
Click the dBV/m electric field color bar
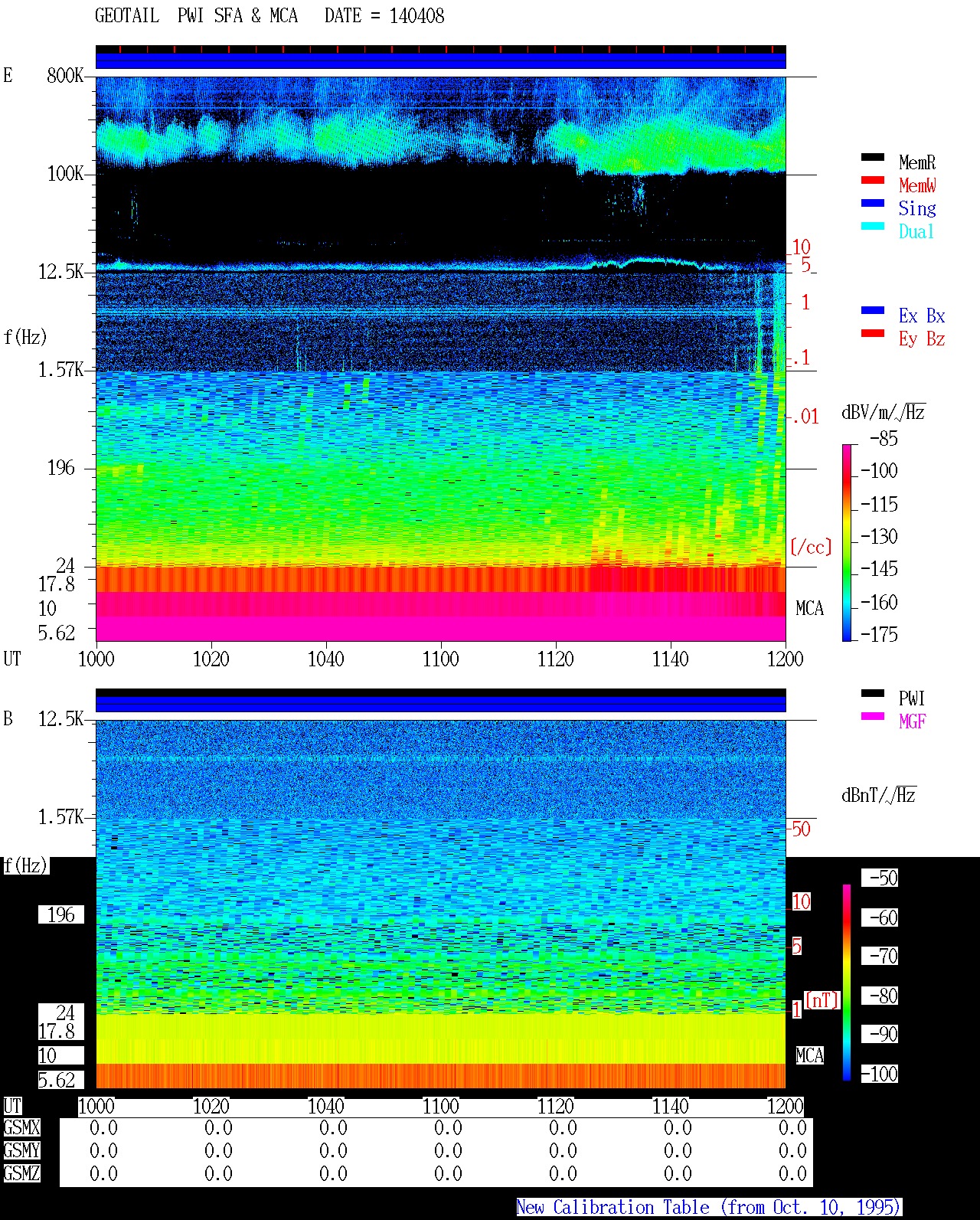[x=847, y=542]
